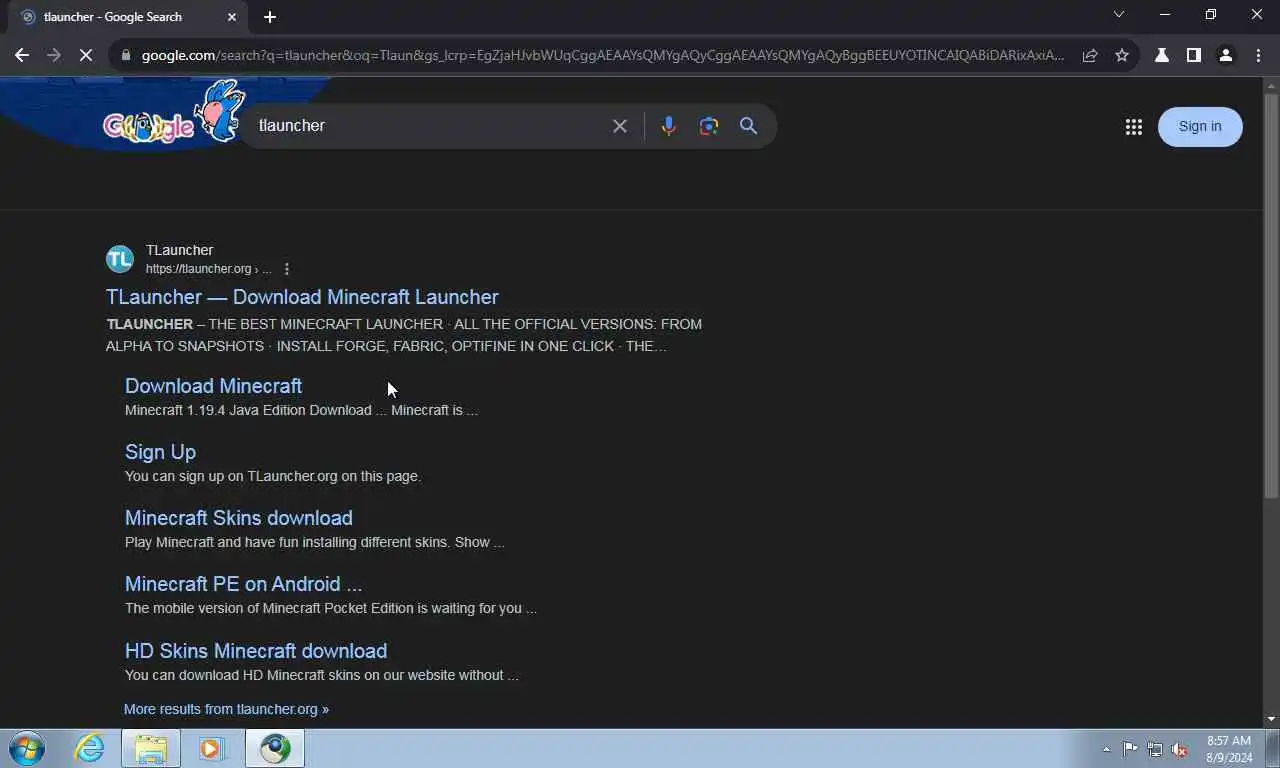Viewport: 1280px width, 768px height.
Task: Search by image with Google Lens
Action: (709, 126)
